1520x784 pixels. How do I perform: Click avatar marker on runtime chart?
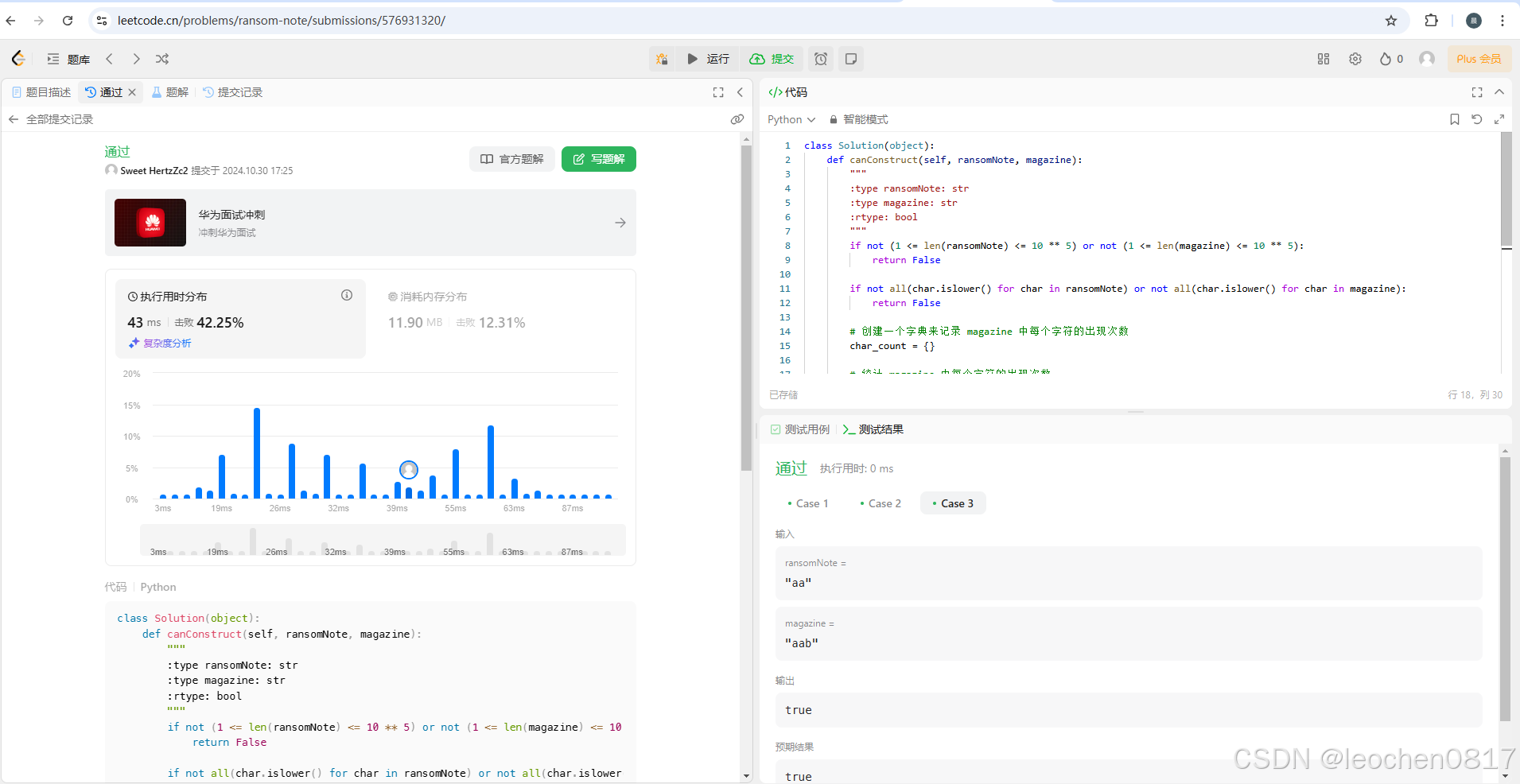409,470
